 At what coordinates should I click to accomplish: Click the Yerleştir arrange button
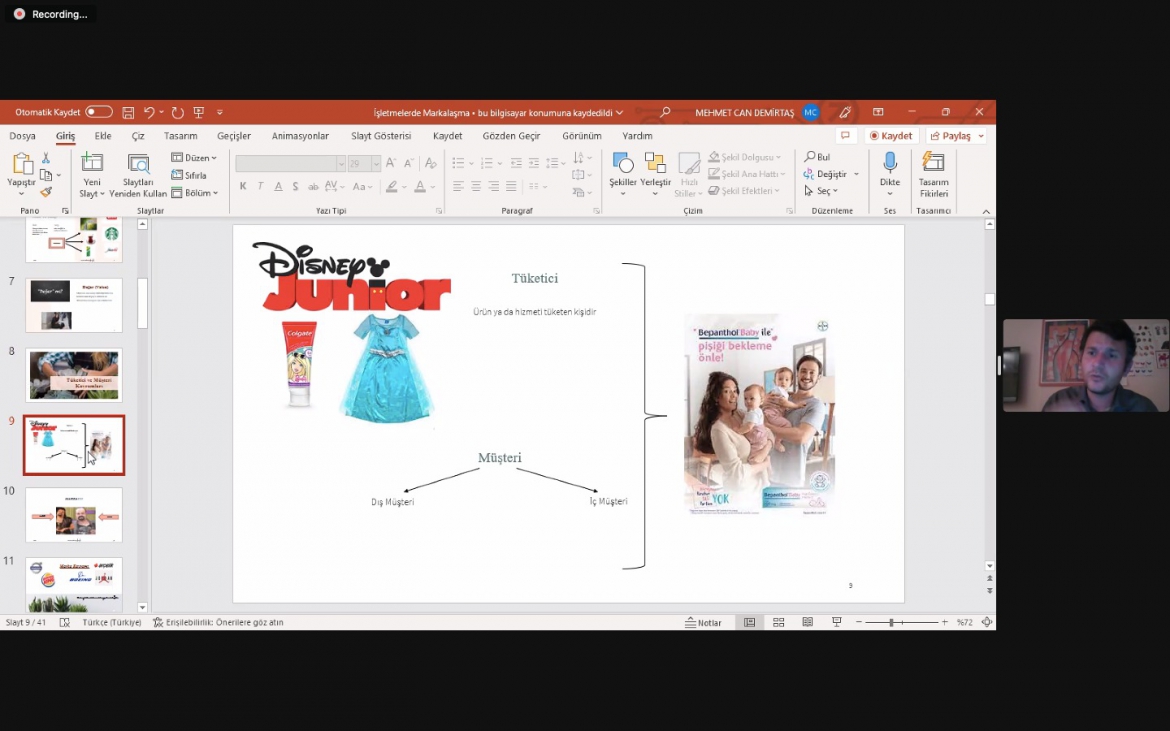655,175
